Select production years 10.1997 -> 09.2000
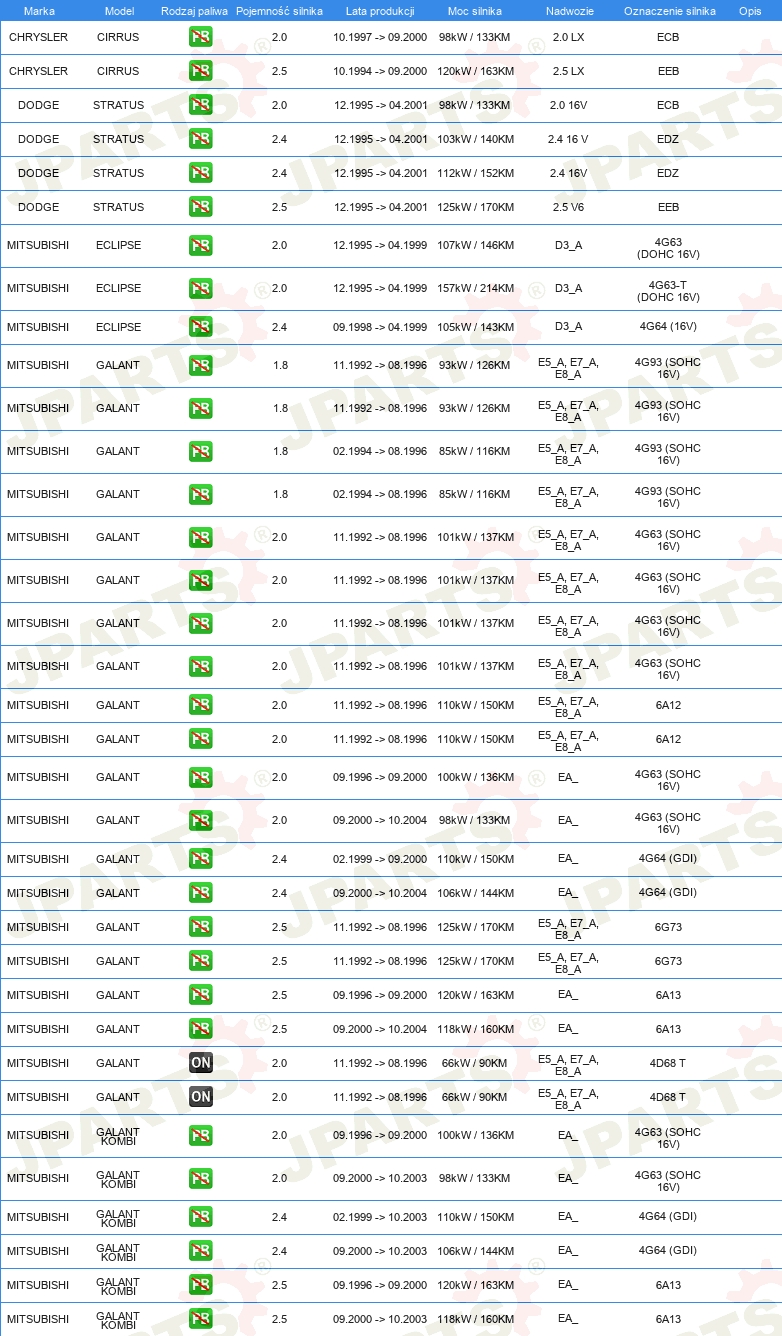Image resolution: width=782 pixels, height=1336 pixels. tap(380, 37)
